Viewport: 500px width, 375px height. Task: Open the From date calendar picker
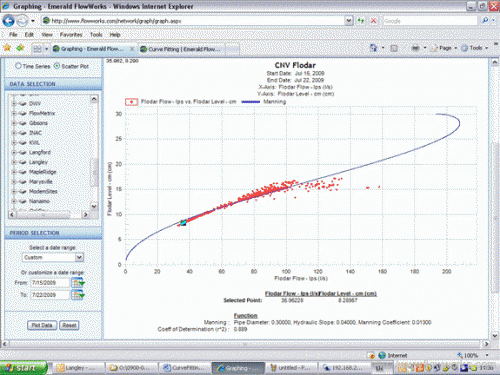(x=78, y=283)
